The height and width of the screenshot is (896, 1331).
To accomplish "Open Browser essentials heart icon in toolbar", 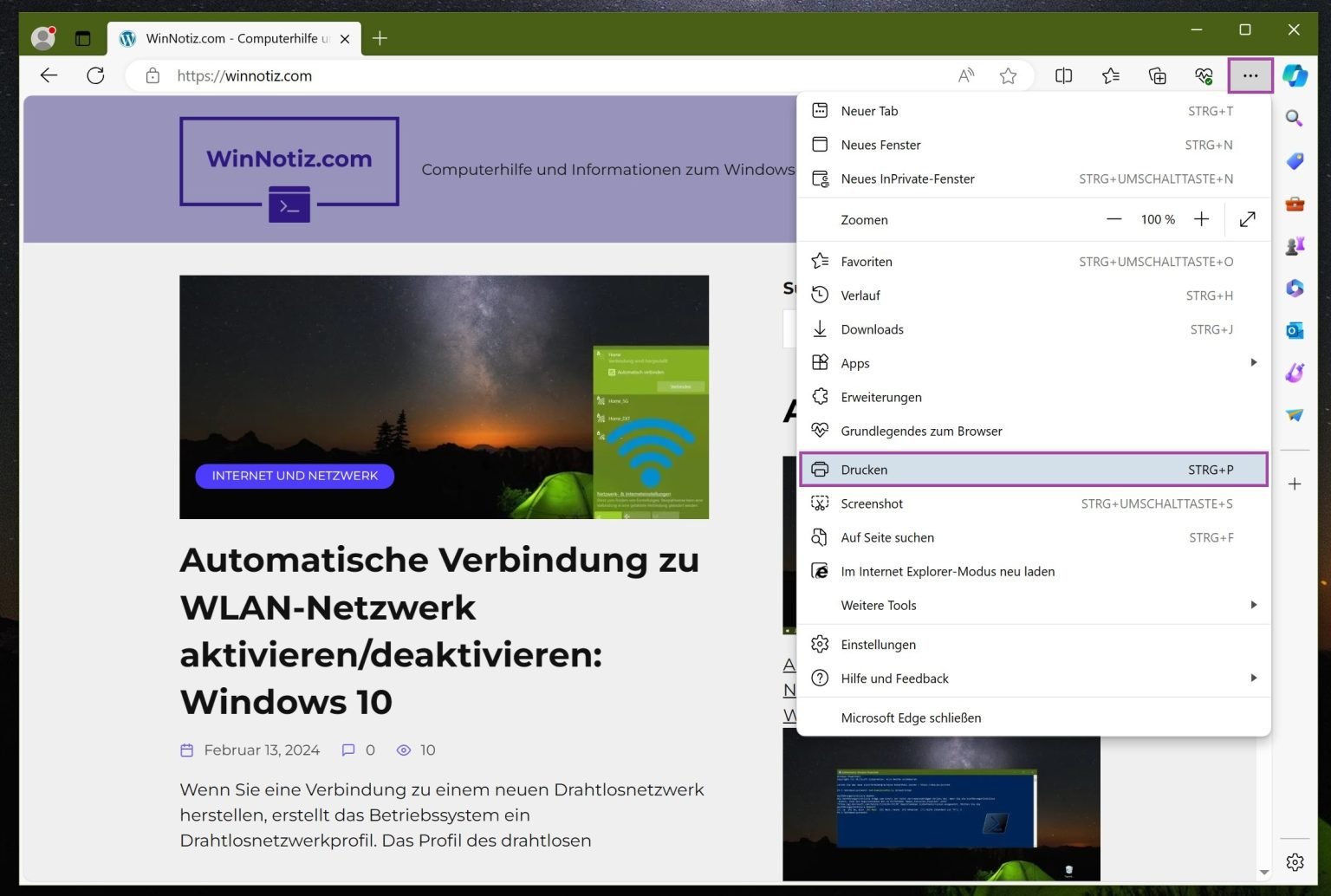I will click(1204, 76).
